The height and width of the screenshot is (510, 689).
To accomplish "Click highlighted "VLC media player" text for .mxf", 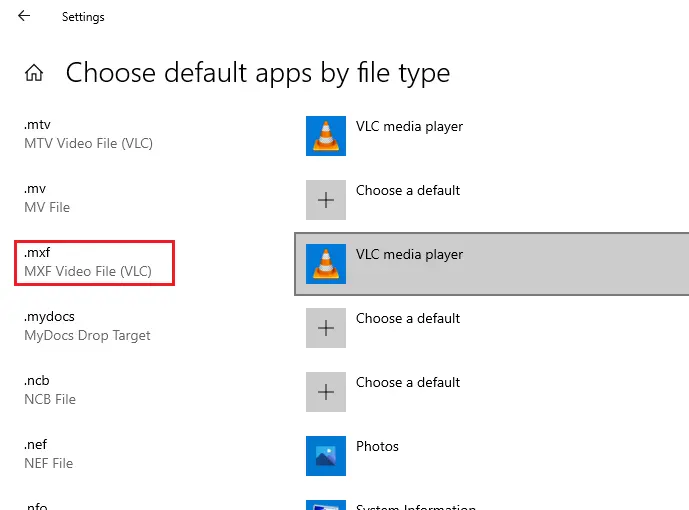I will (x=409, y=254).
